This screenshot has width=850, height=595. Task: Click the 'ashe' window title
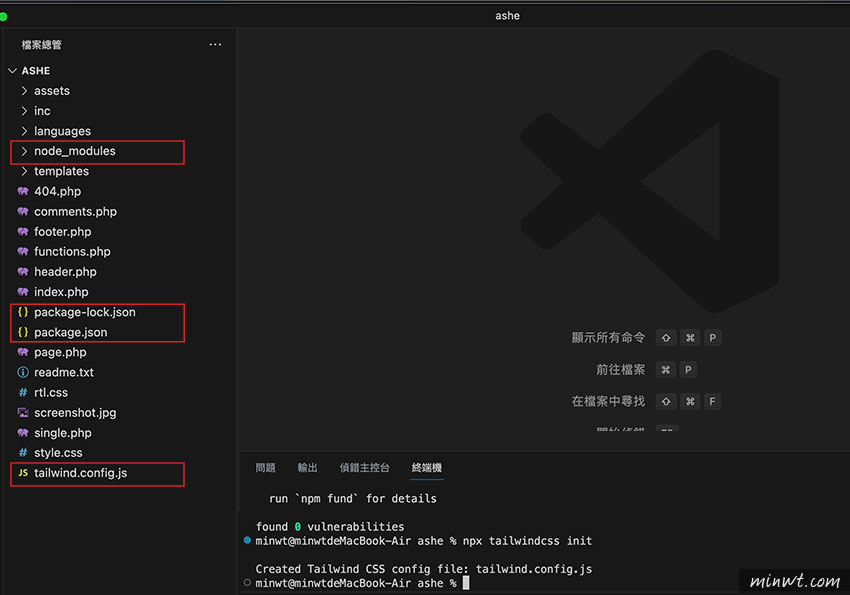[507, 16]
